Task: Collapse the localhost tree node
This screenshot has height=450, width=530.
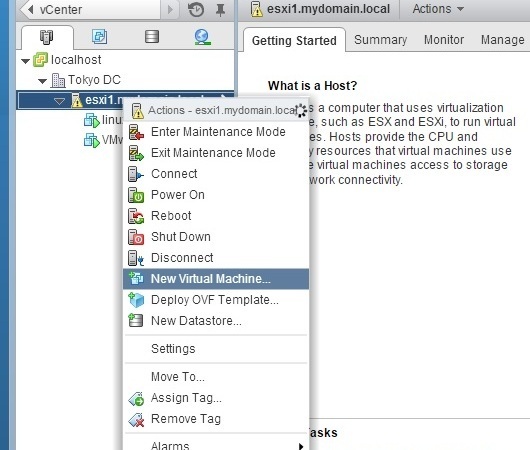Action: click(x=25, y=61)
